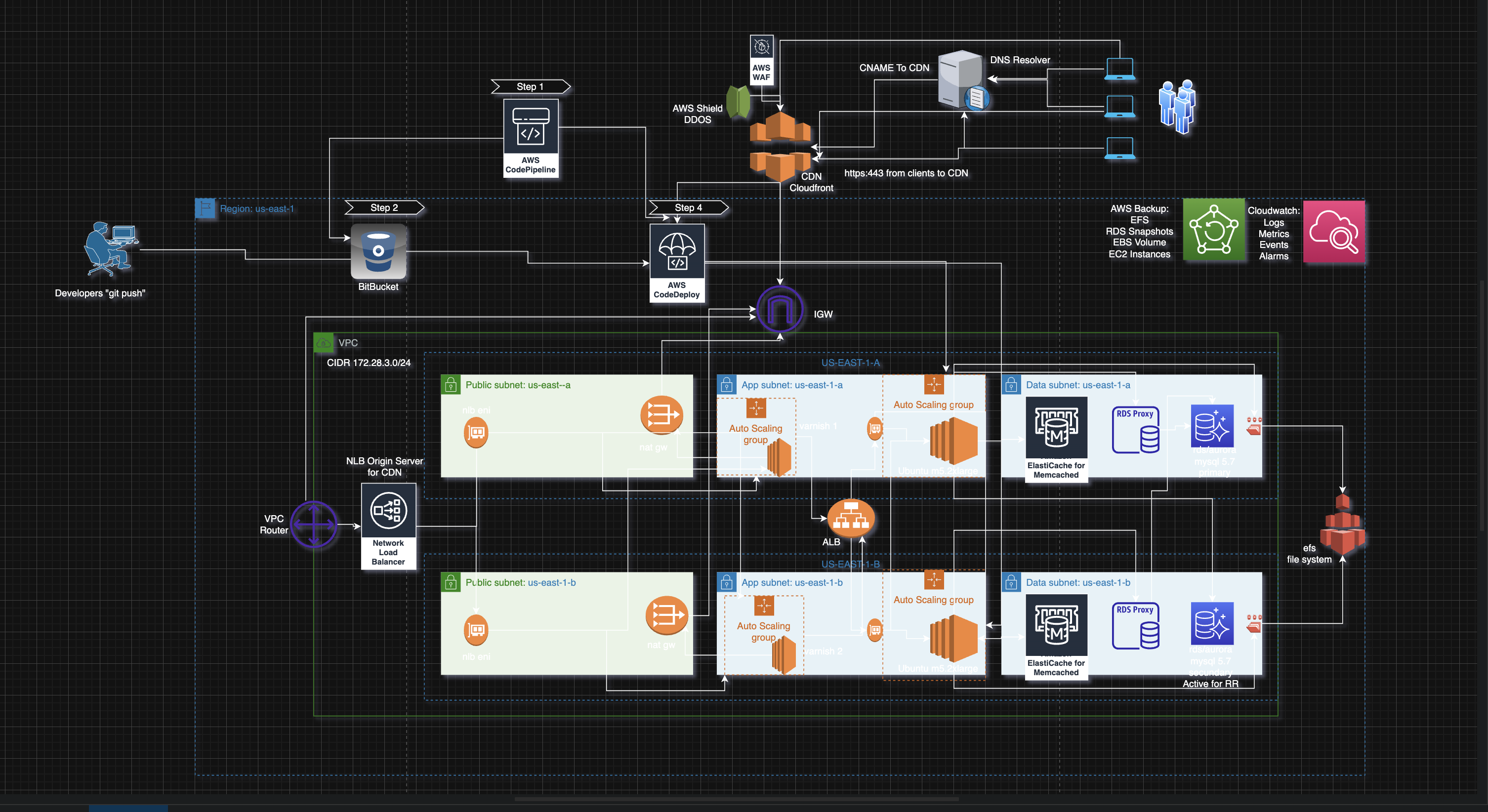Select varnish 1 instance icon

pos(779,457)
